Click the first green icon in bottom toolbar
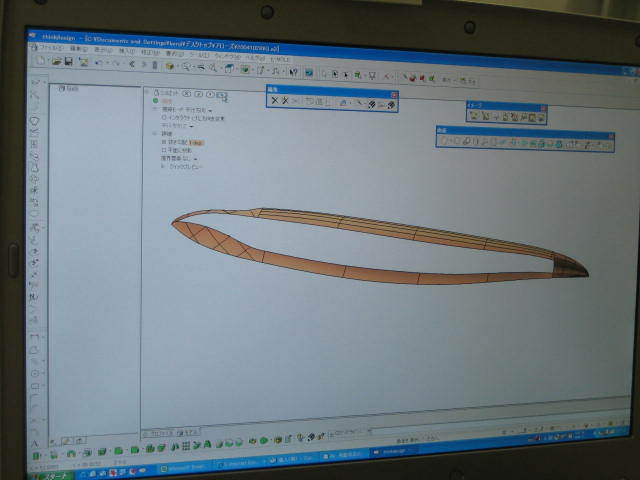The image size is (640, 480). click(x=37, y=456)
